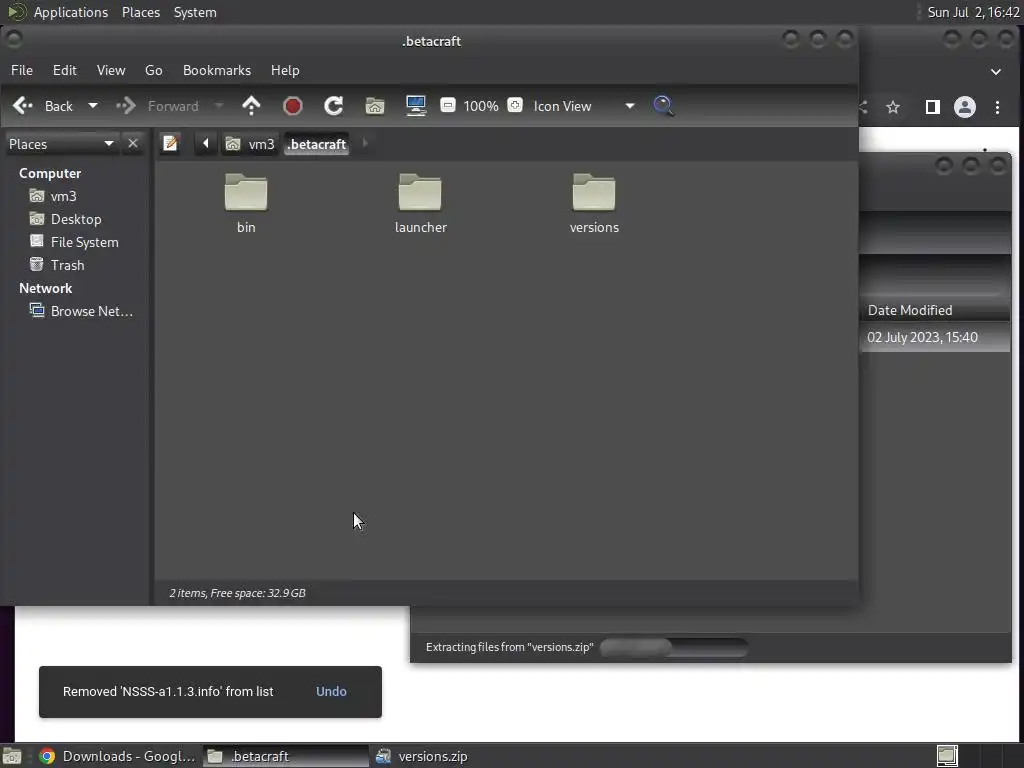Open the Go menu
This screenshot has height=768, width=1024.
tap(153, 71)
